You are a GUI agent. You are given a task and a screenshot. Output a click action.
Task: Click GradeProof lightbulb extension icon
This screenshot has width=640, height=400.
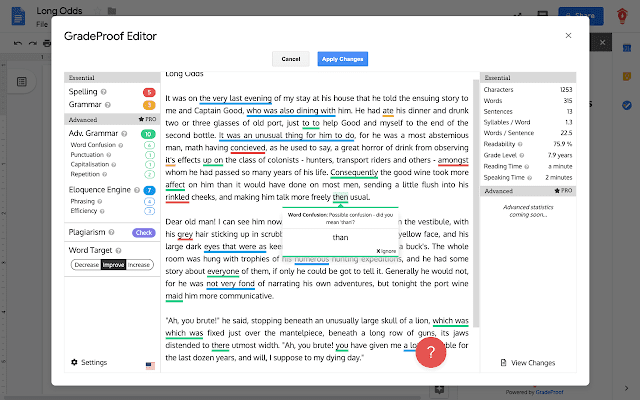(622, 16)
